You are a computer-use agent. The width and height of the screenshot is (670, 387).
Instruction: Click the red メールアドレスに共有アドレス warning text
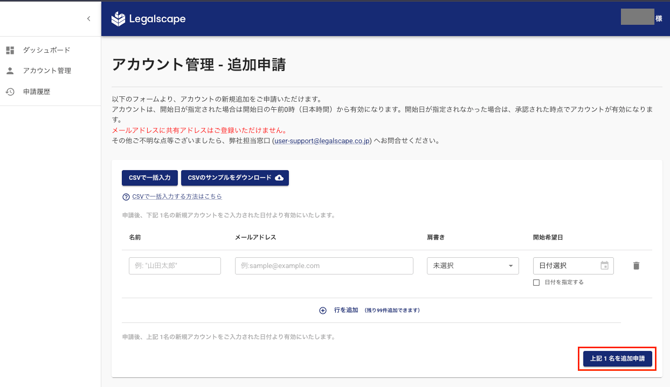point(200,130)
